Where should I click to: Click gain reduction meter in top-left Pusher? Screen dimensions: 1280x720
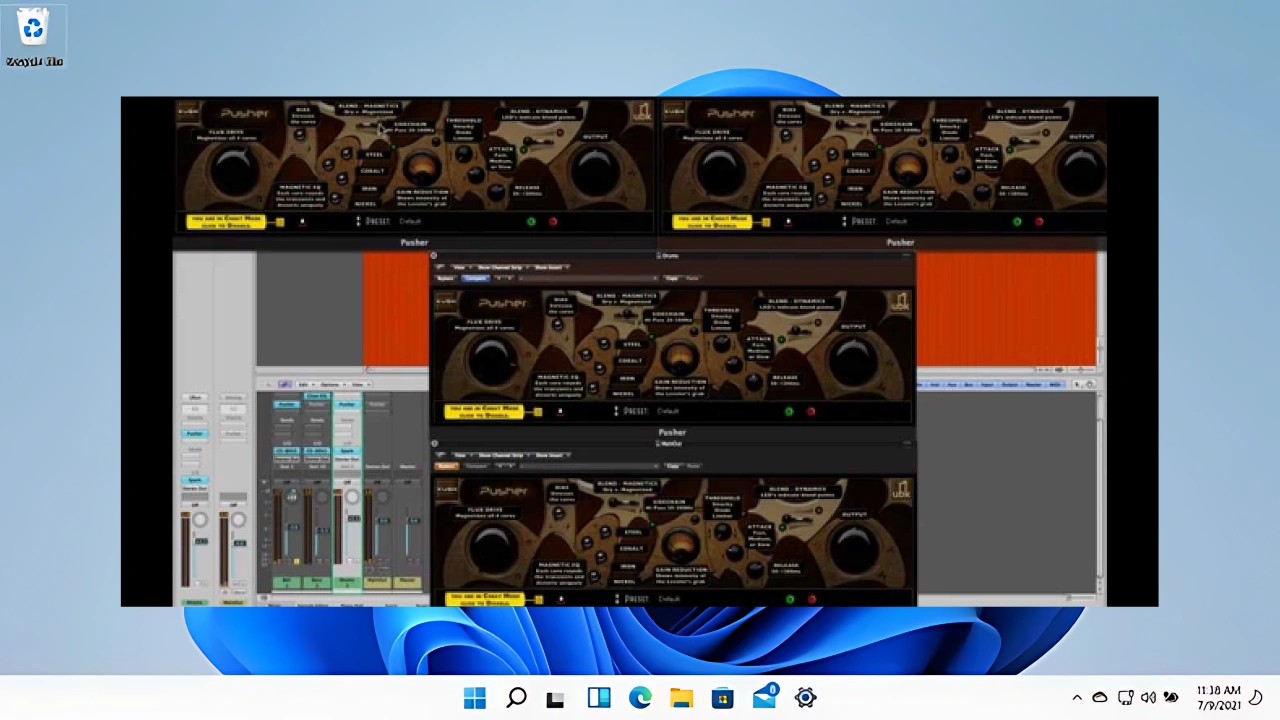click(x=422, y=168)
